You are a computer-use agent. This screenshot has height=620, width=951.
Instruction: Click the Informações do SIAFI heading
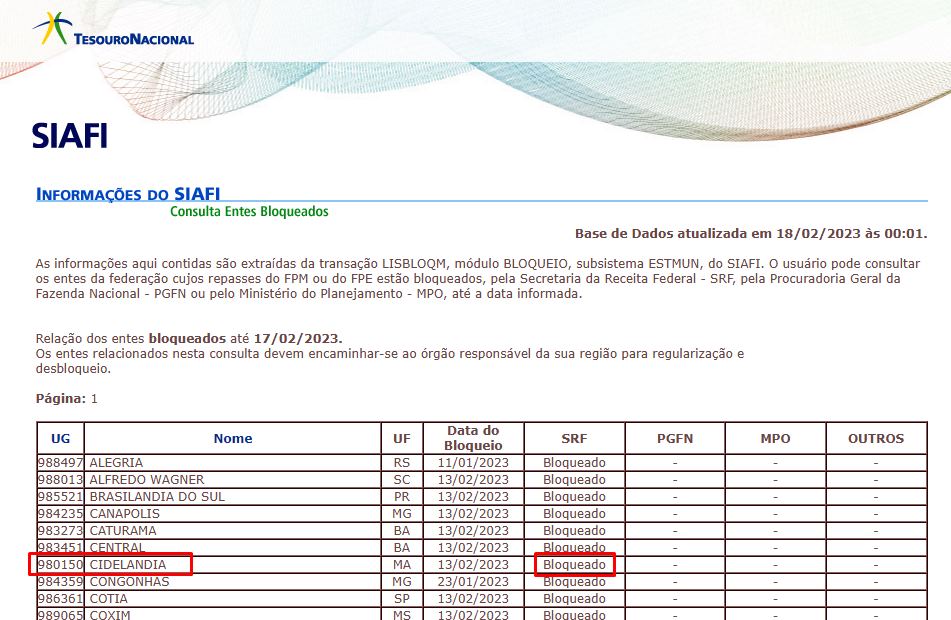(x=127, y=194)
